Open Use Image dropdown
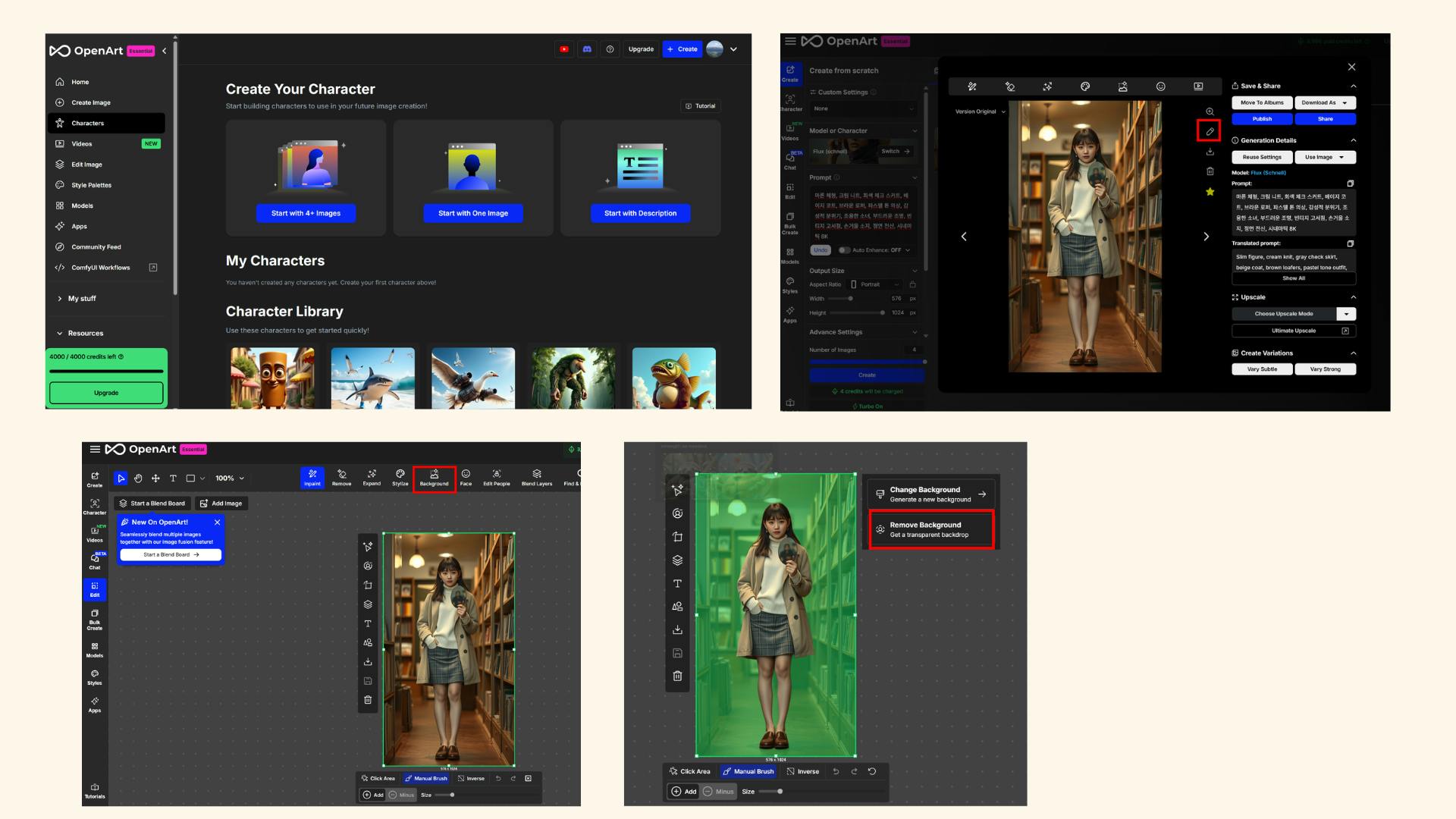 [1325, 157]
